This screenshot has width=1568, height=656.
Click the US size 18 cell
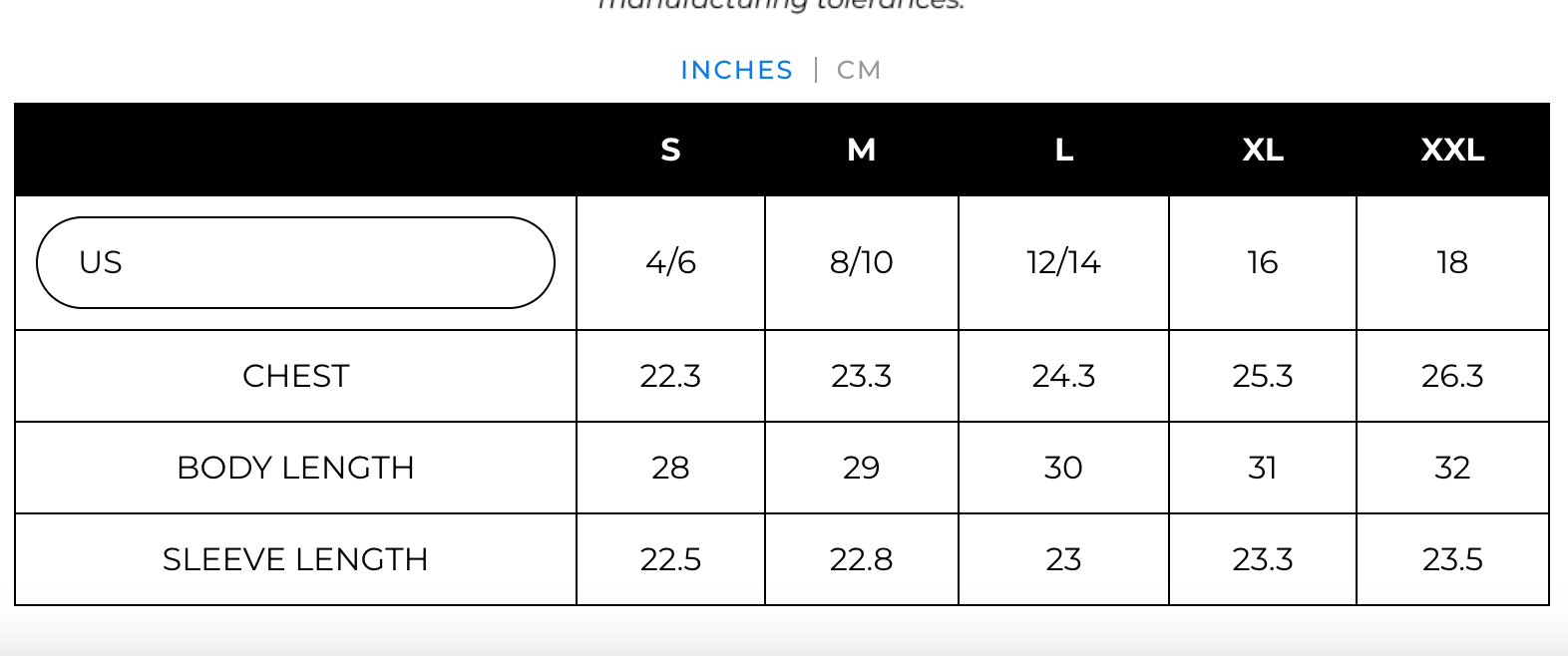(1452, 262)
